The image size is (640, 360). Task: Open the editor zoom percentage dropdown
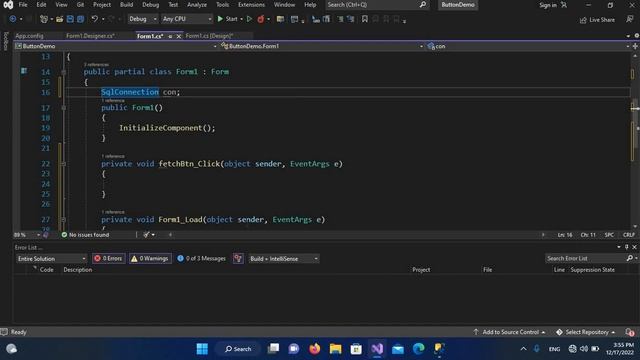click(27, 235)
